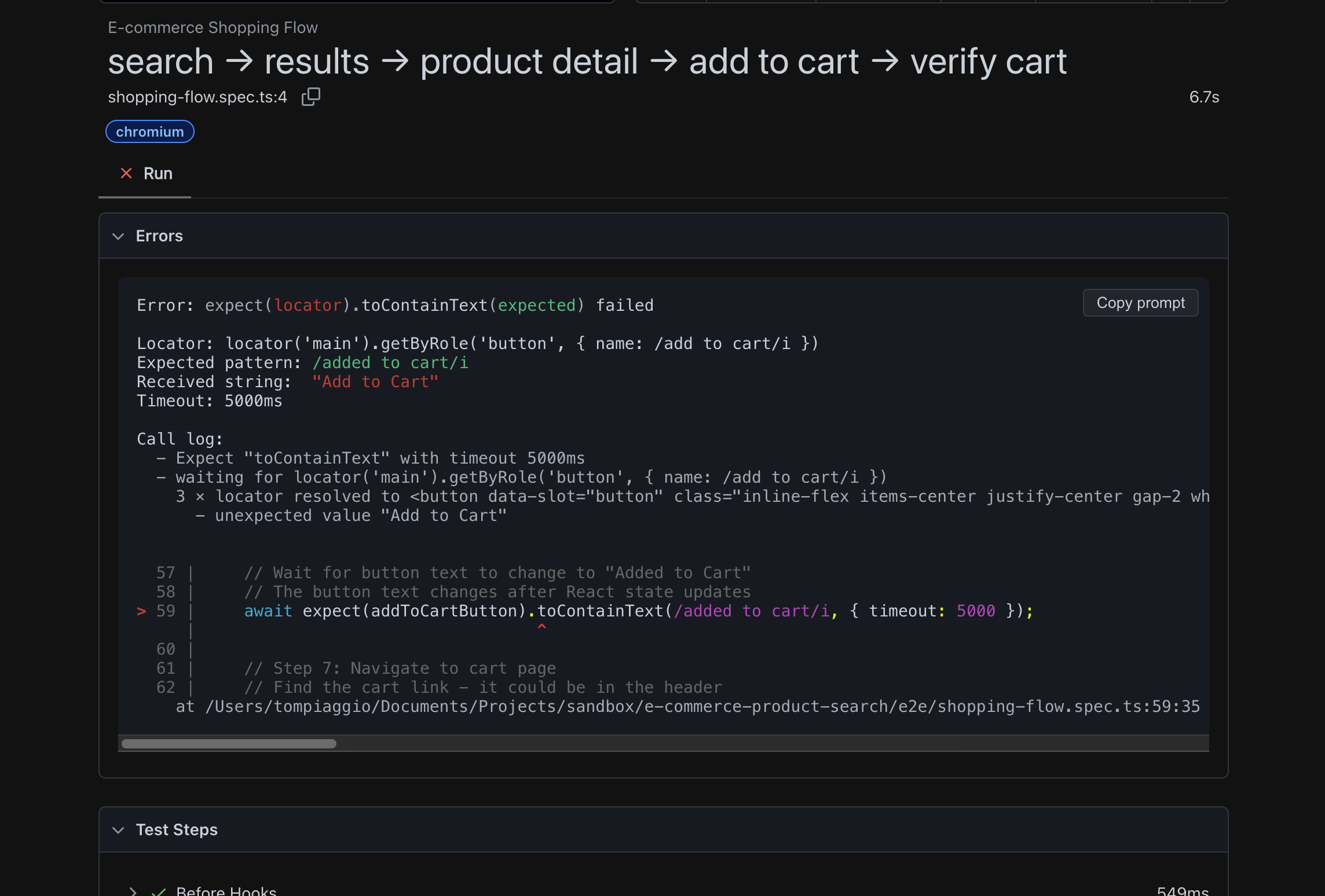Viewport: 1325px width, 896px height.
Task: Collapse the Test Steps section chevron
Action: (x=118, y=830)
